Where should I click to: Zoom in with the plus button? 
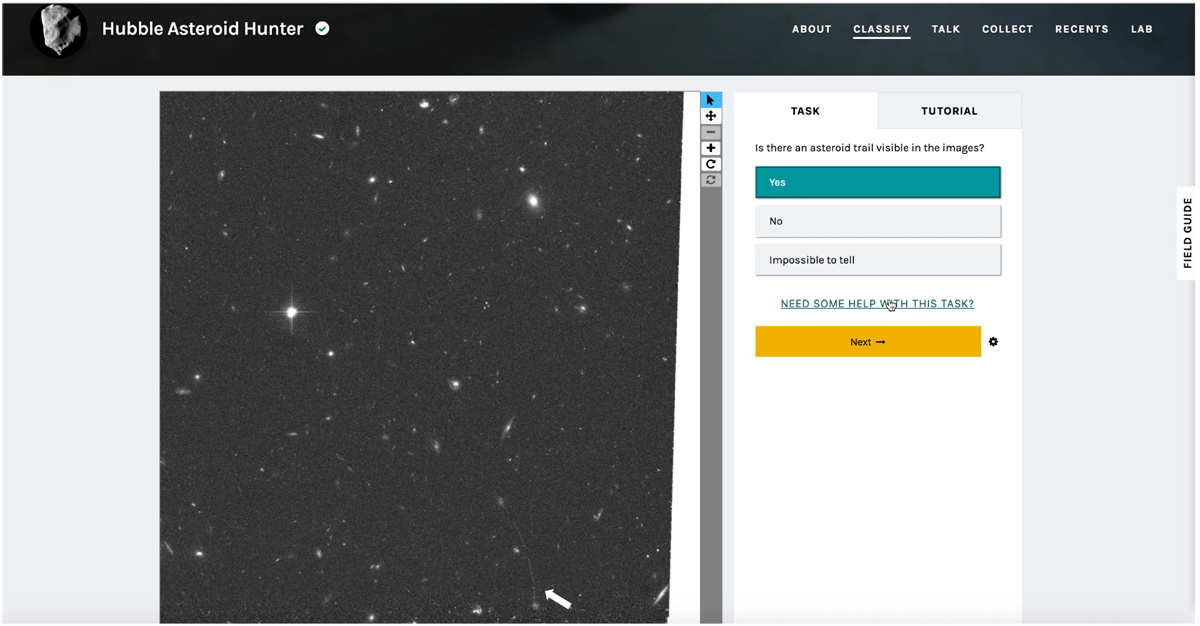[x=710, y=148]
